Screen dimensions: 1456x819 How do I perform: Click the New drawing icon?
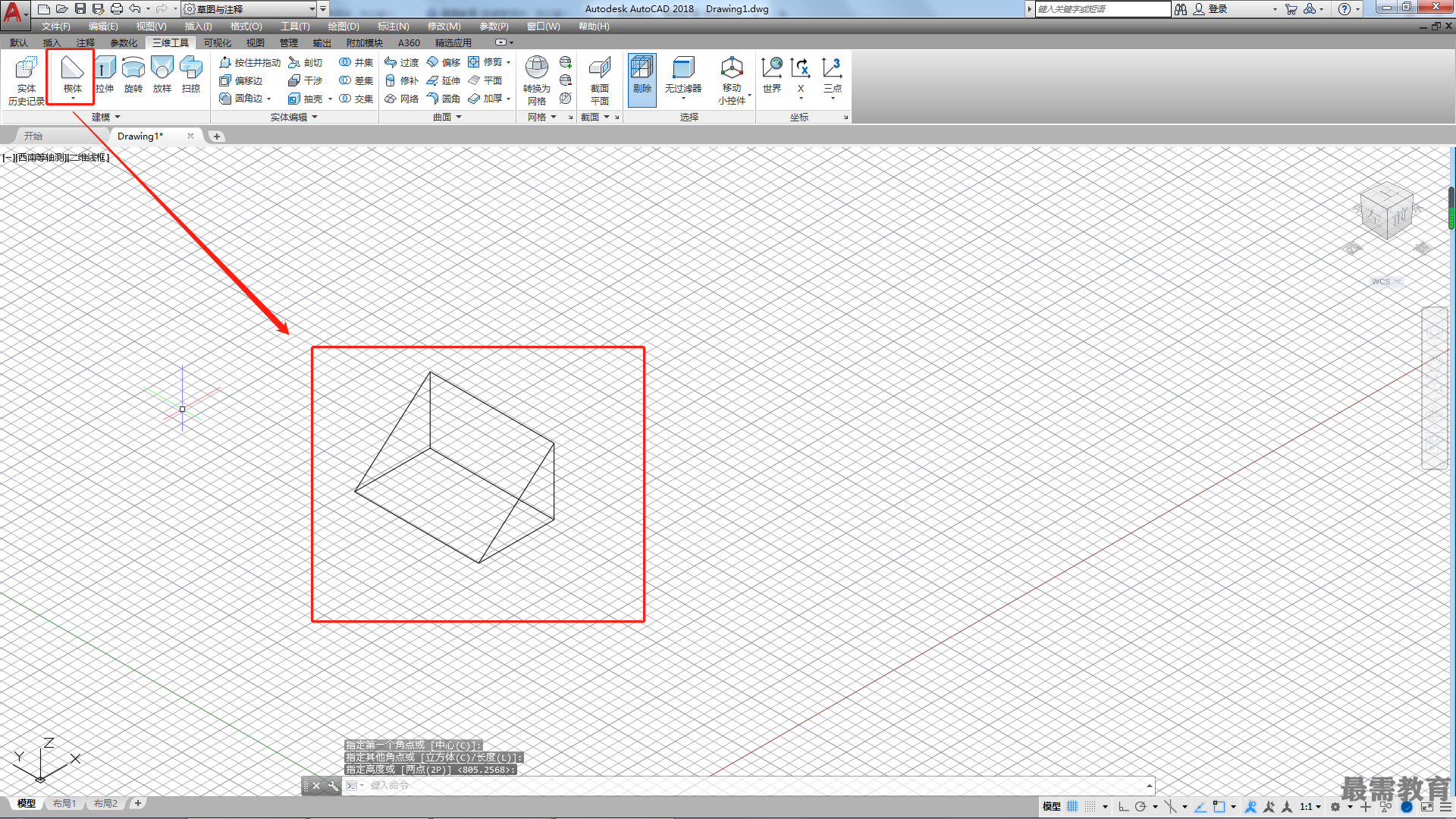coord(43,9)
